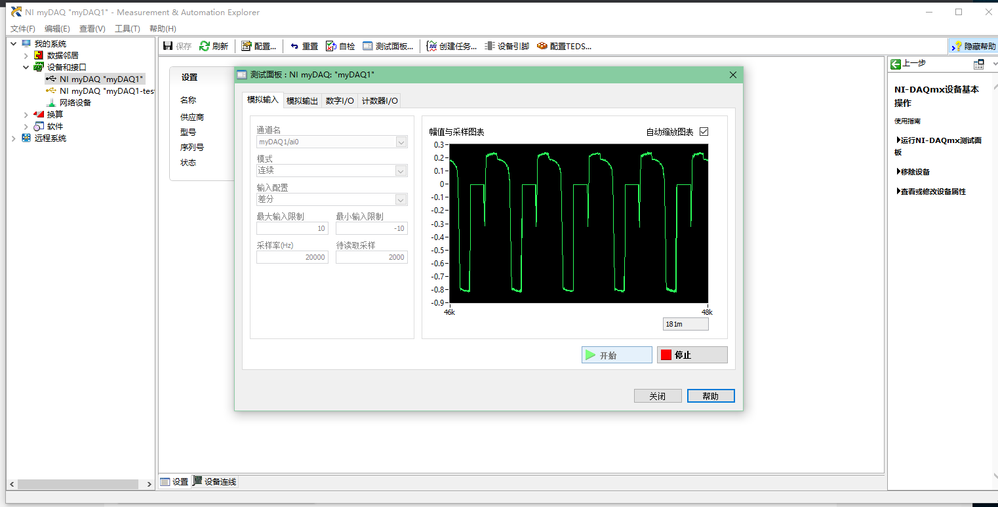
Task: Reset the device with 重置
Action: [304, 46]
